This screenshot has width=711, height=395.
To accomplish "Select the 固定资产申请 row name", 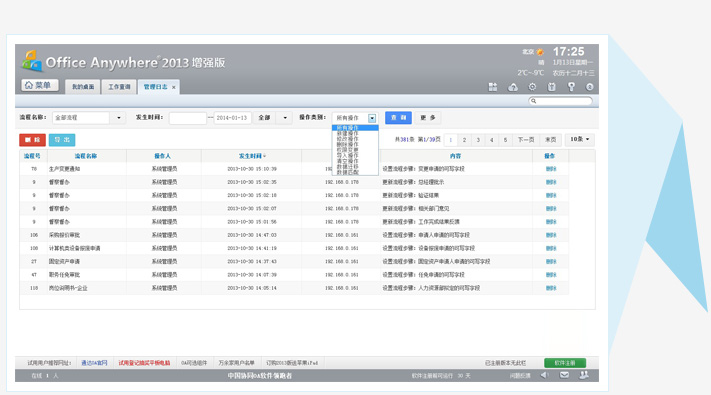I will click(64, 261).
